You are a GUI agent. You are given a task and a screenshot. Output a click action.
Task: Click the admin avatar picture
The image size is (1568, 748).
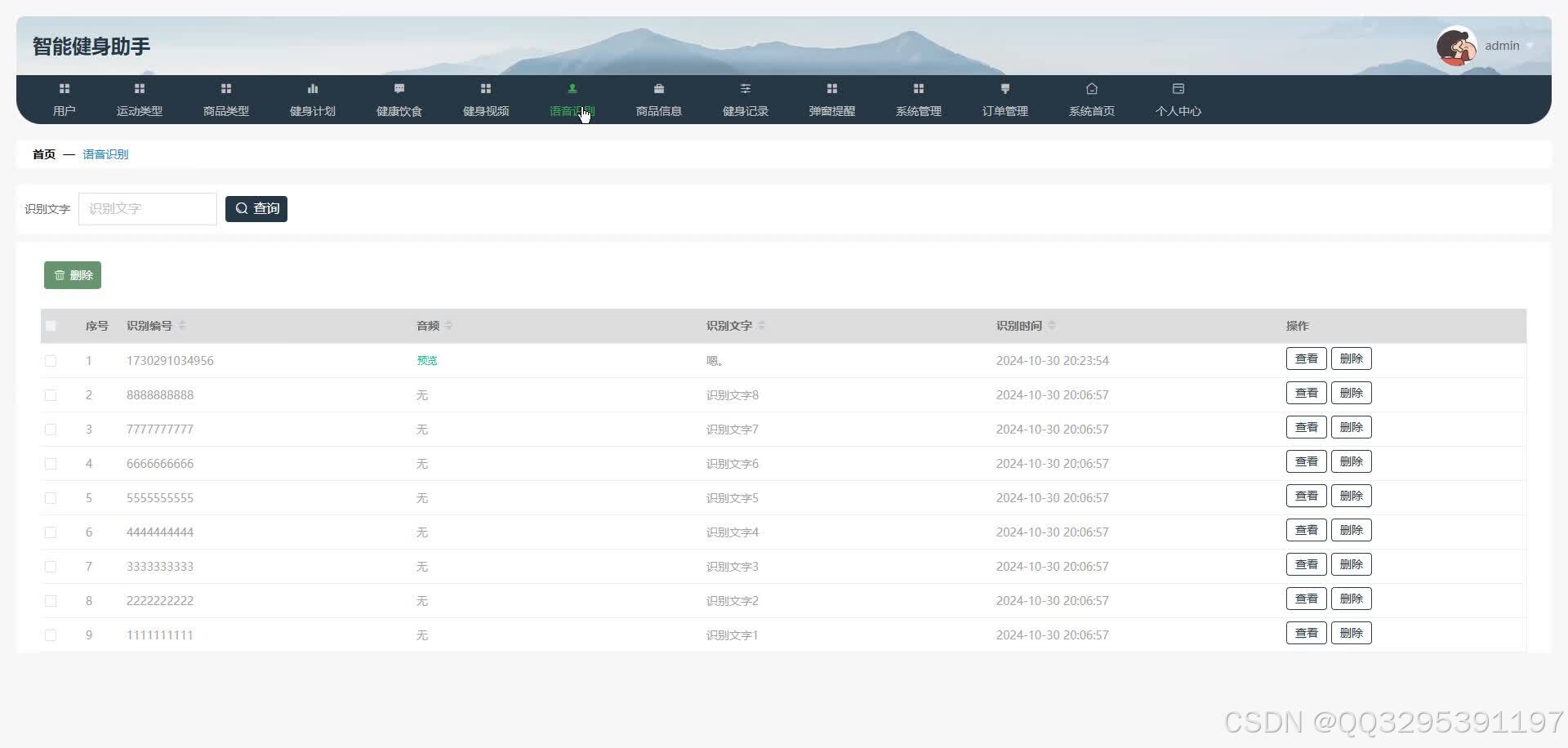pyautogui.click(x=1457, y=46)
